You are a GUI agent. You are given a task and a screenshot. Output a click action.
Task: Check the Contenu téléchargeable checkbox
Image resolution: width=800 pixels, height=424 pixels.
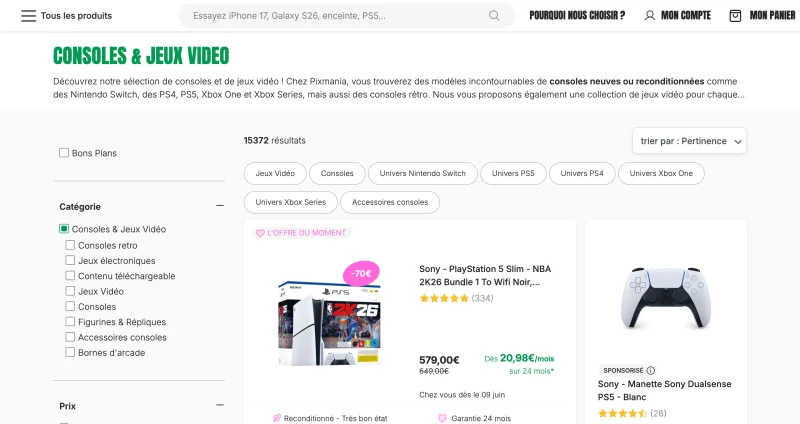pos(70,276)
